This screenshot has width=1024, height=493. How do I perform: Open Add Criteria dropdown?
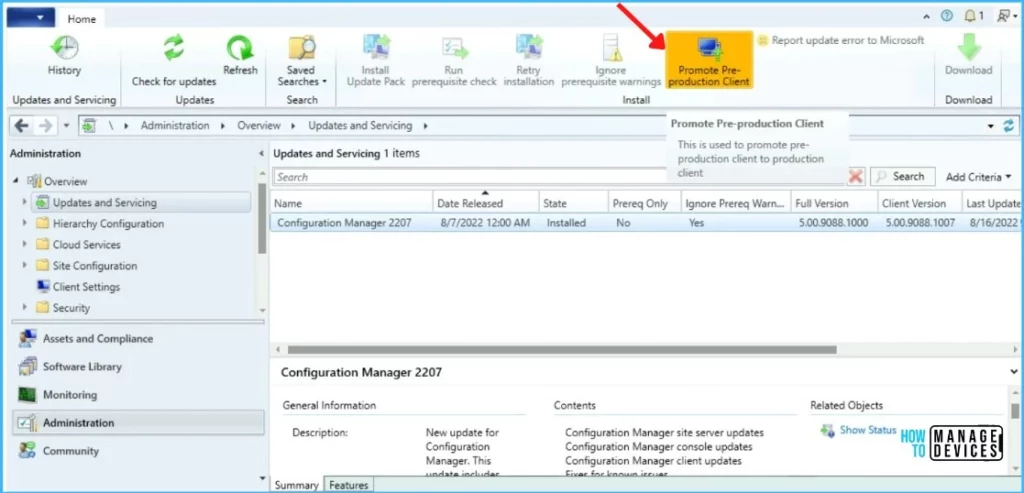(x=978, y=177)
